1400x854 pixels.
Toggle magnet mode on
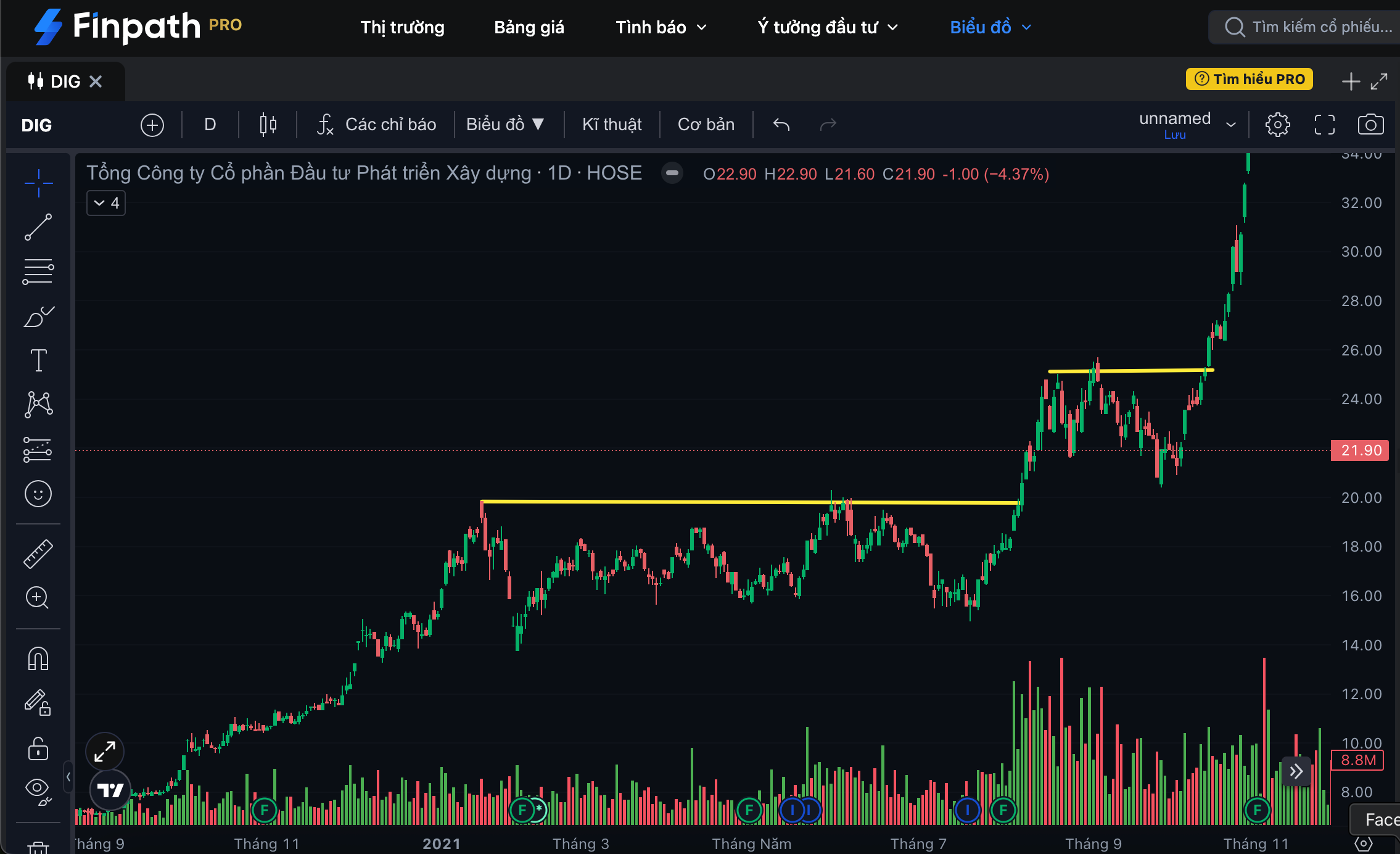click(x=38, y=658)
